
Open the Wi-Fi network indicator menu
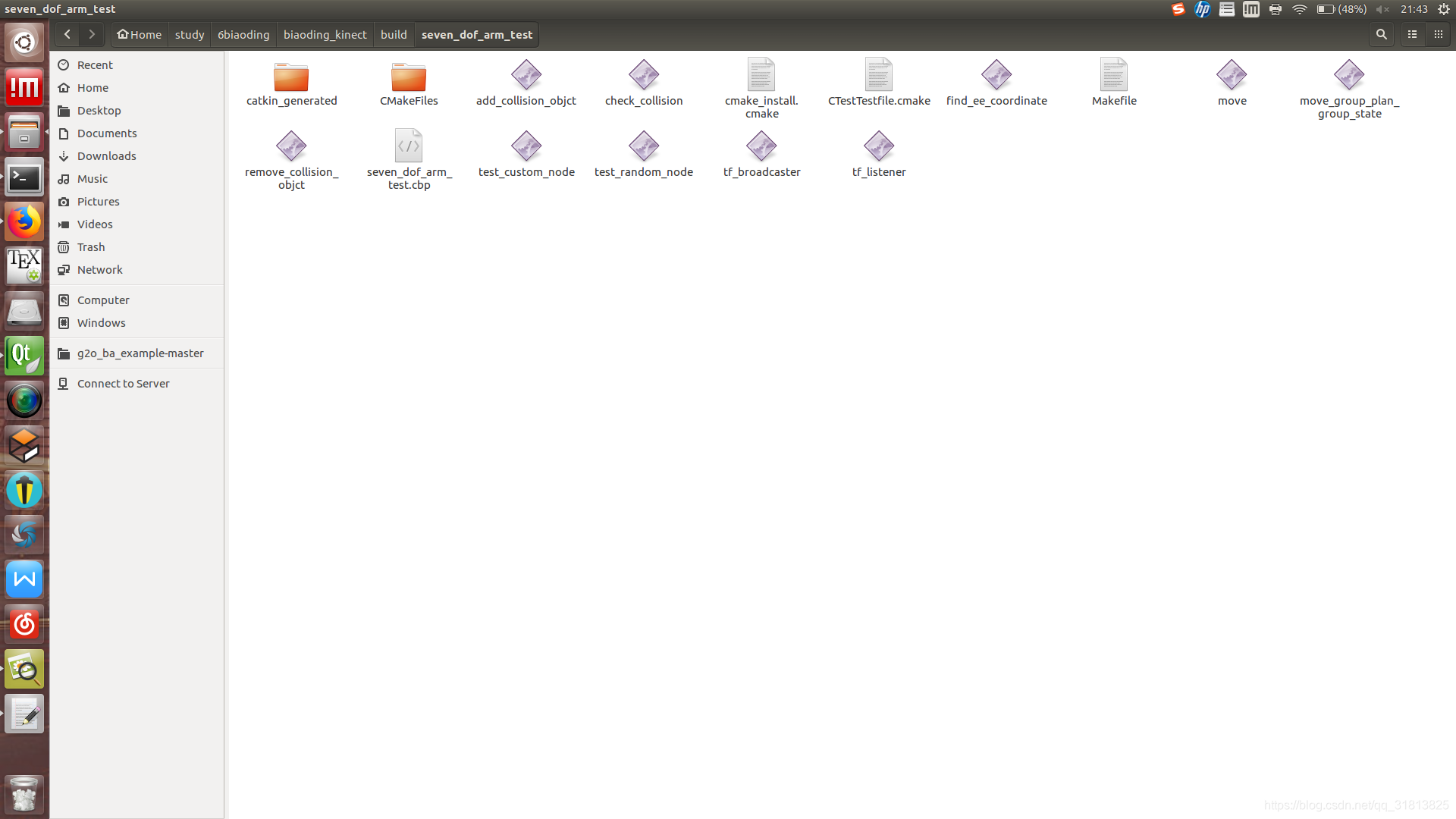1300,9
